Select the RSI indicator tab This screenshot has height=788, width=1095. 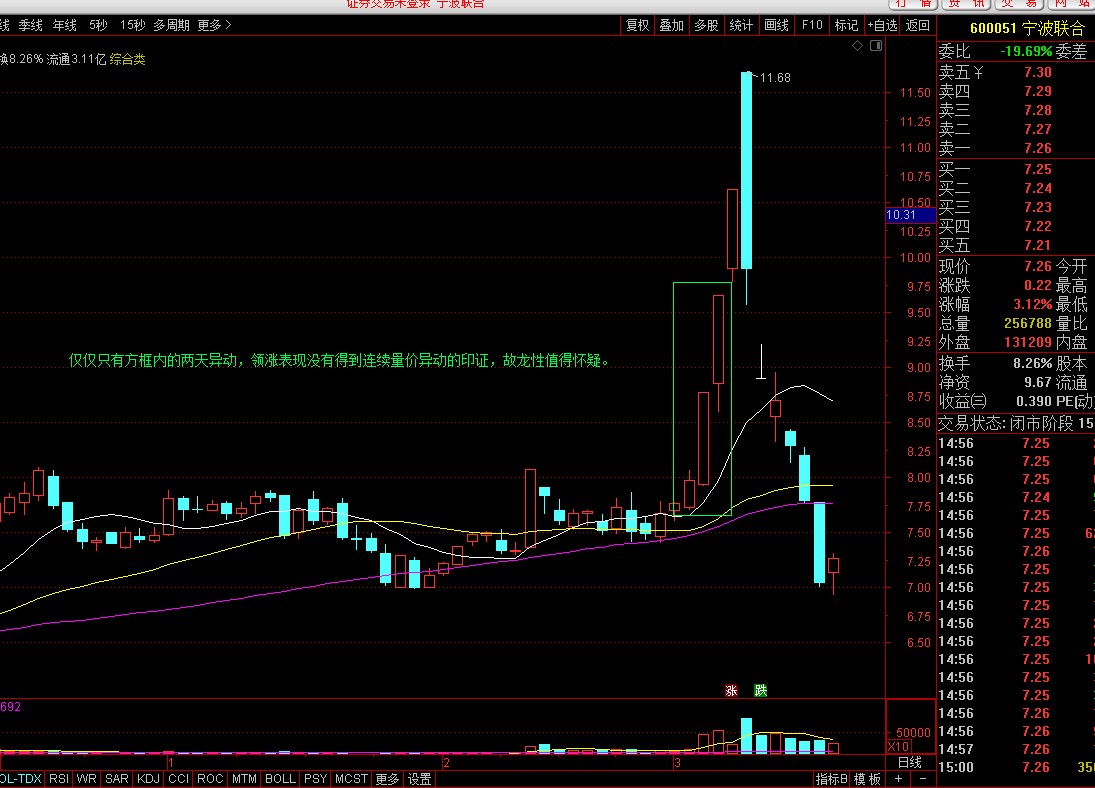coord(59,779)
